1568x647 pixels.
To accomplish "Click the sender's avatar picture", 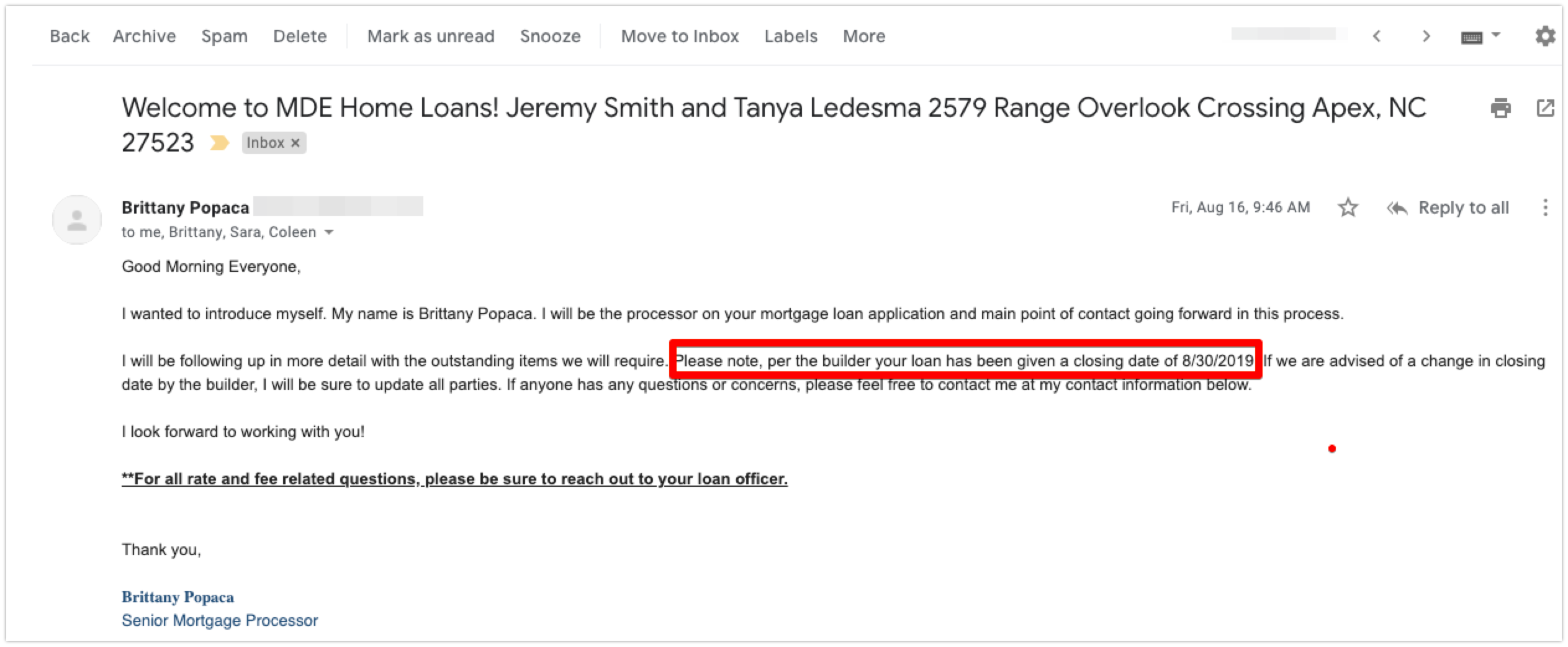I will (77, 220).
